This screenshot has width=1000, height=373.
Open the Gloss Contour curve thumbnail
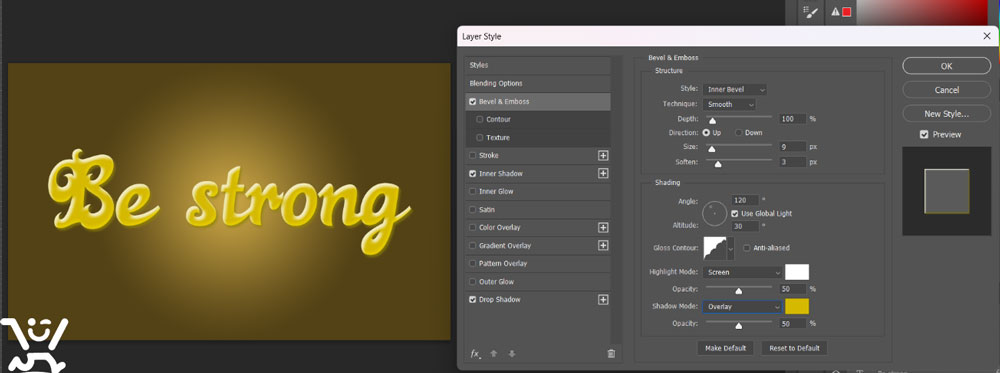click(x=715, y=248)
